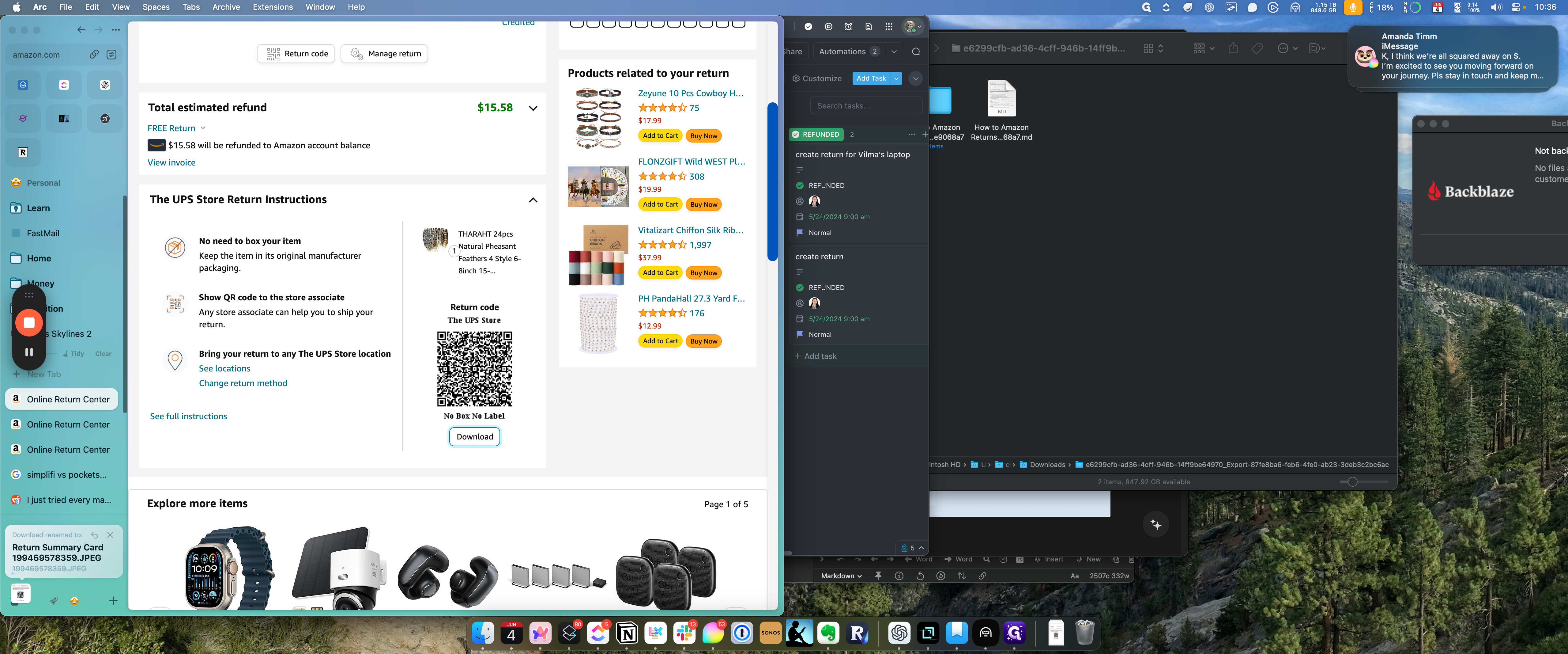Image resolution: width=1568 pixels, height=654 pixels.
Task: Pause the screen recording
Action: point(28,352)
